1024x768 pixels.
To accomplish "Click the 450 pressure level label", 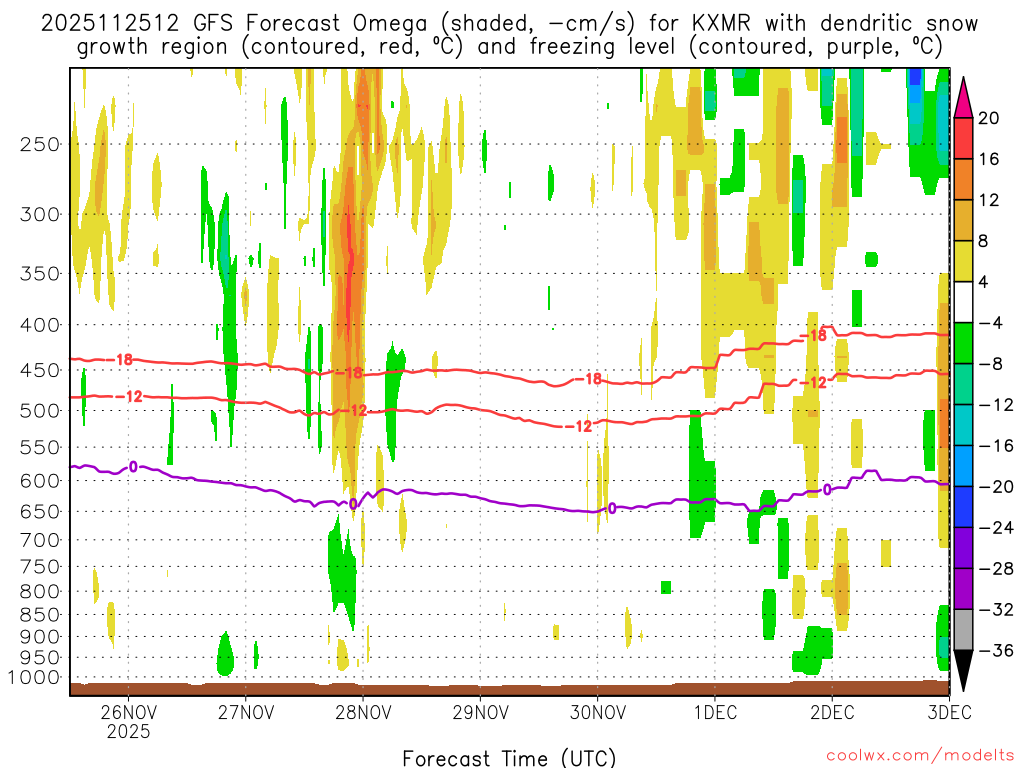I will click(40, 370).
